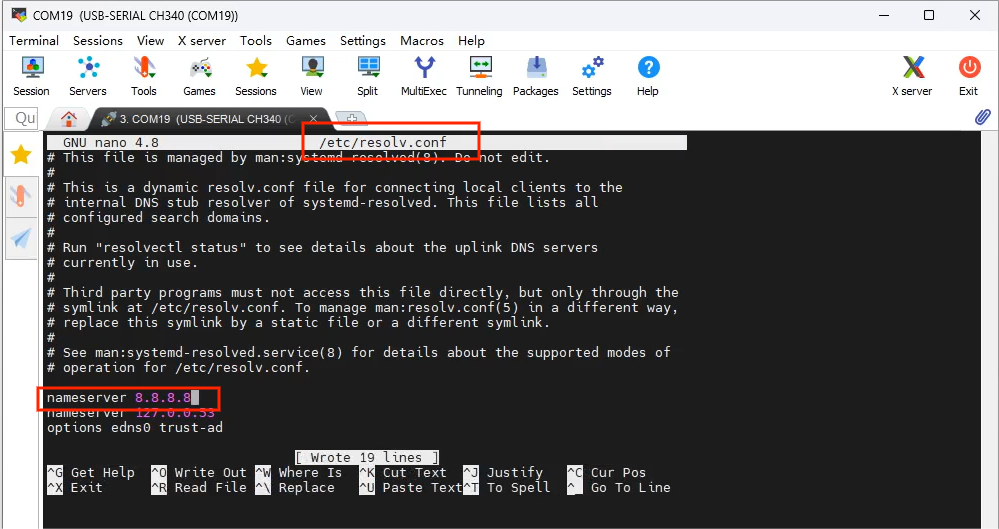Open the Sessions star toolbar icon

point(255,76)
